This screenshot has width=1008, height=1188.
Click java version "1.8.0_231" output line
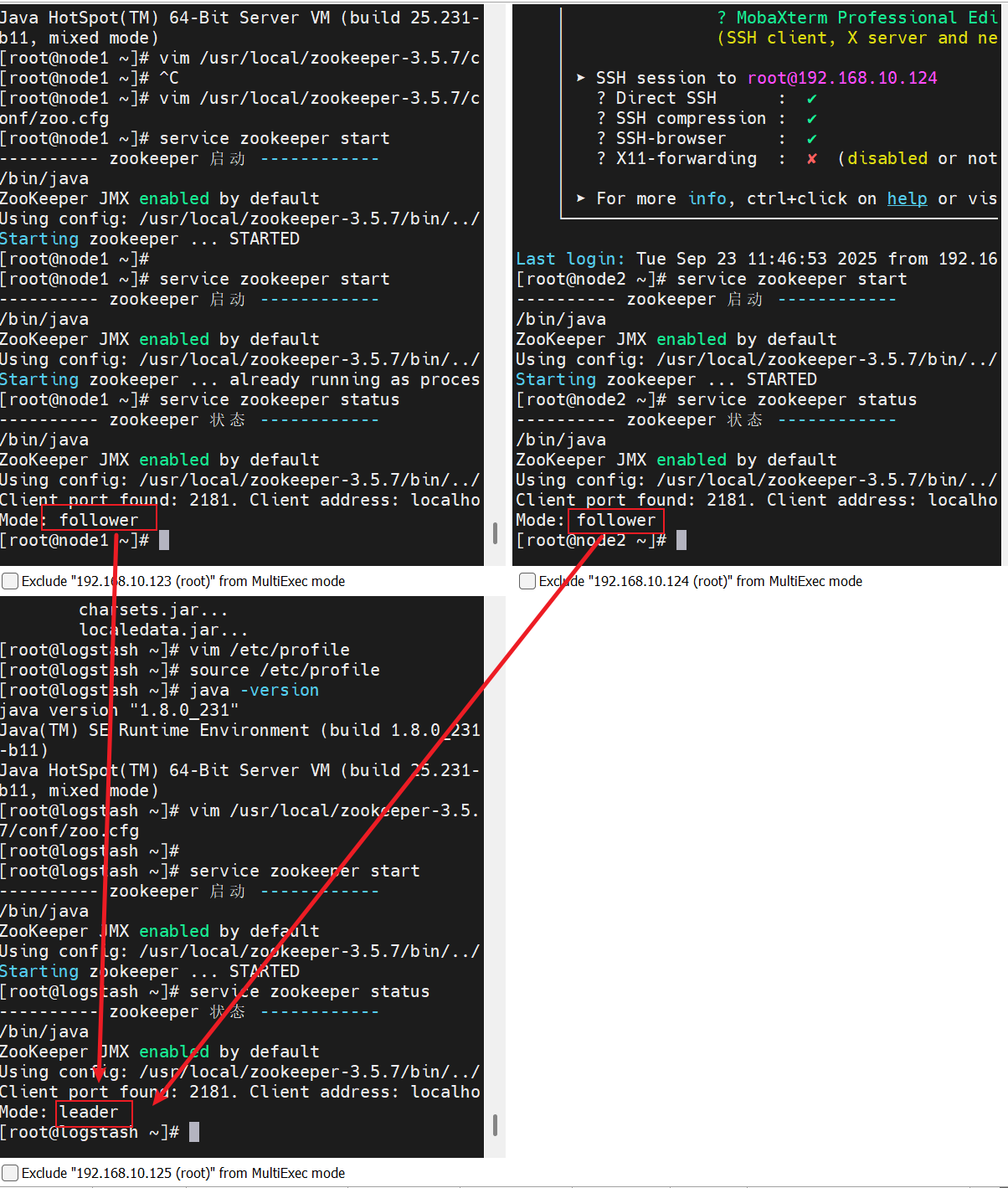click(120, 710)
